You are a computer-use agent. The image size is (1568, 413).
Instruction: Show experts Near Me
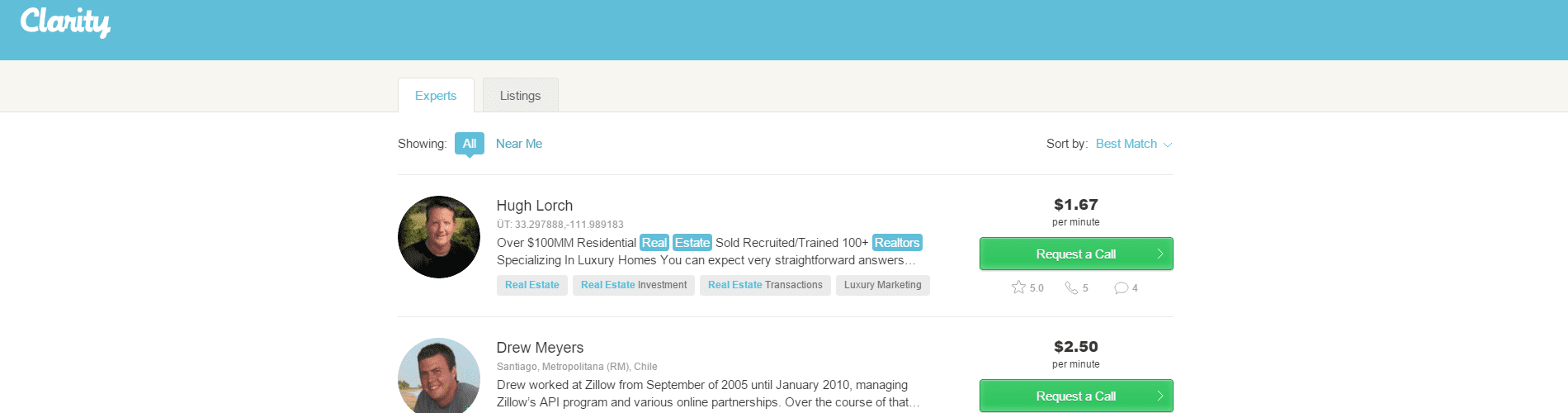pyautogui.click(x=518, y=144)
